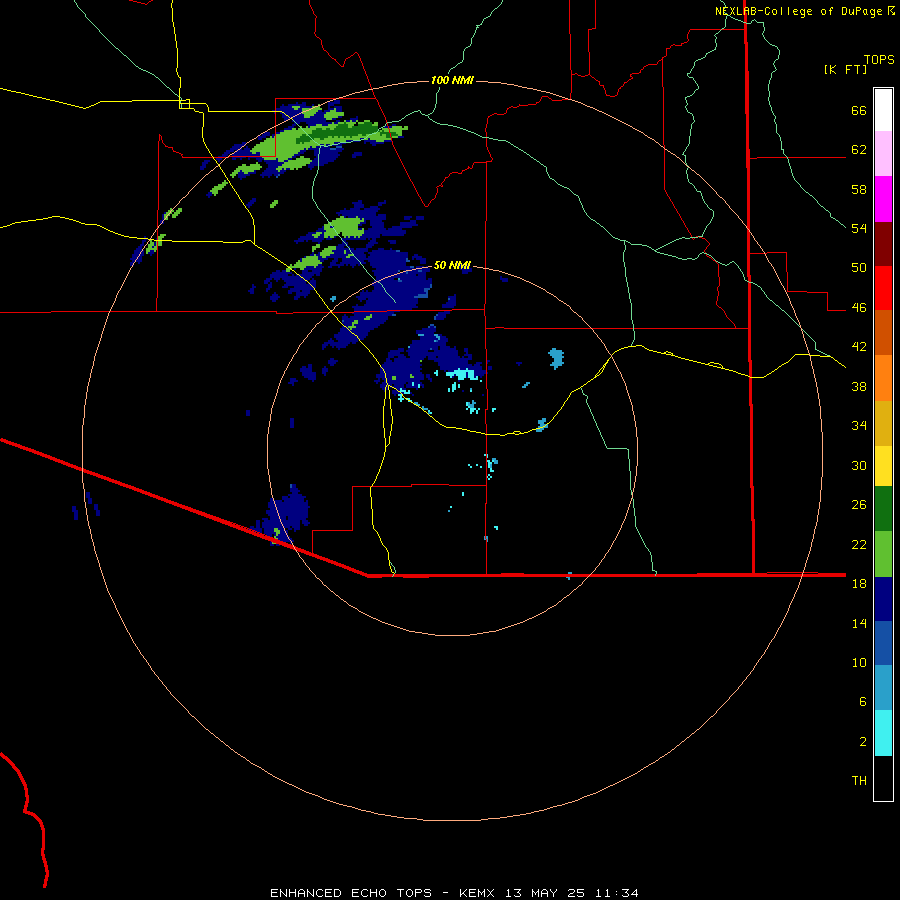
Task: Select the sky blue legend swatch
Action: [x=883, y=688]
